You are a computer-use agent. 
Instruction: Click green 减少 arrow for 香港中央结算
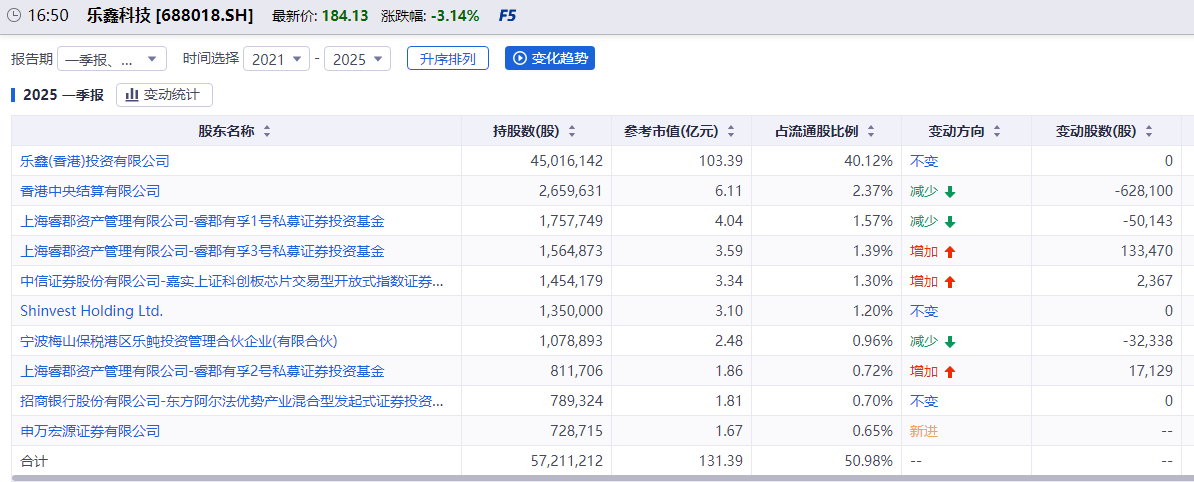[950, 192]
